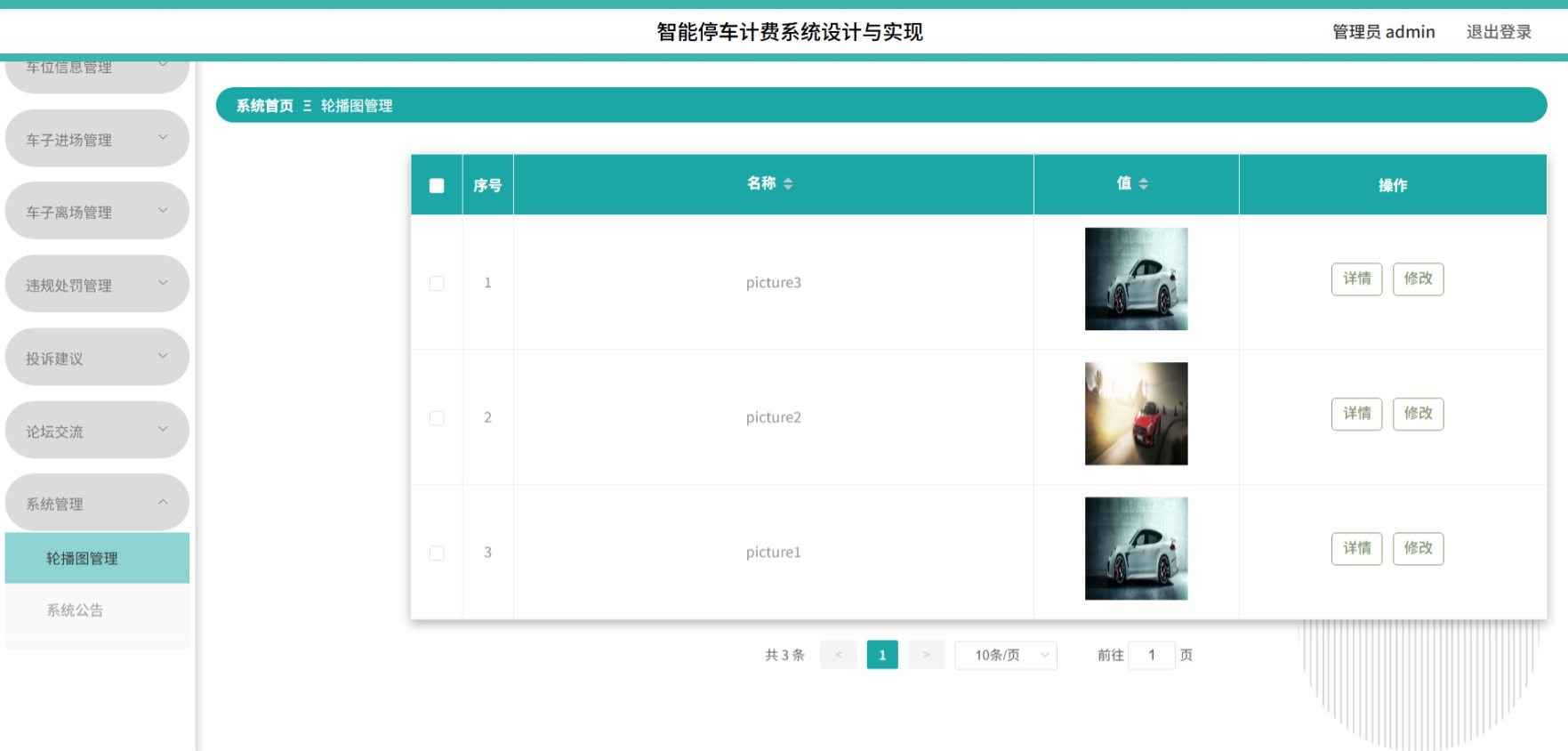Check the box for picture2 row
The height and width of the screenshot is (751, 1568).
437,418
